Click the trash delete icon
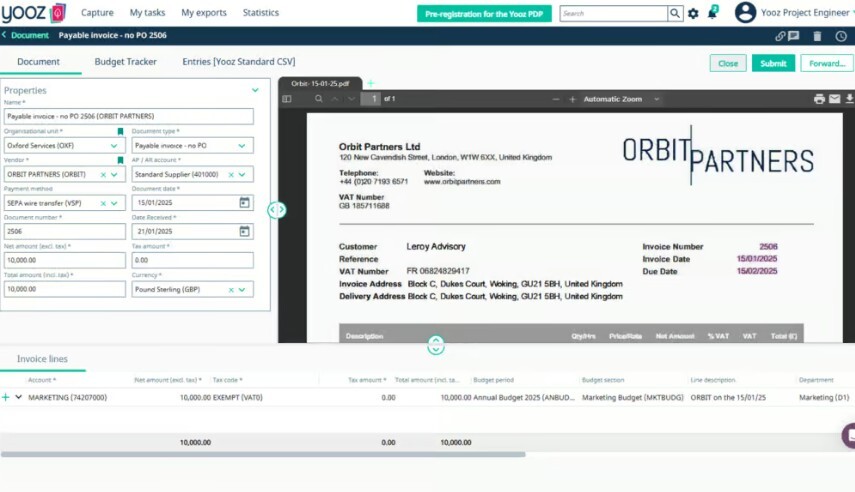Viewport: 855px width, 492px height. [x=817, y=36]
